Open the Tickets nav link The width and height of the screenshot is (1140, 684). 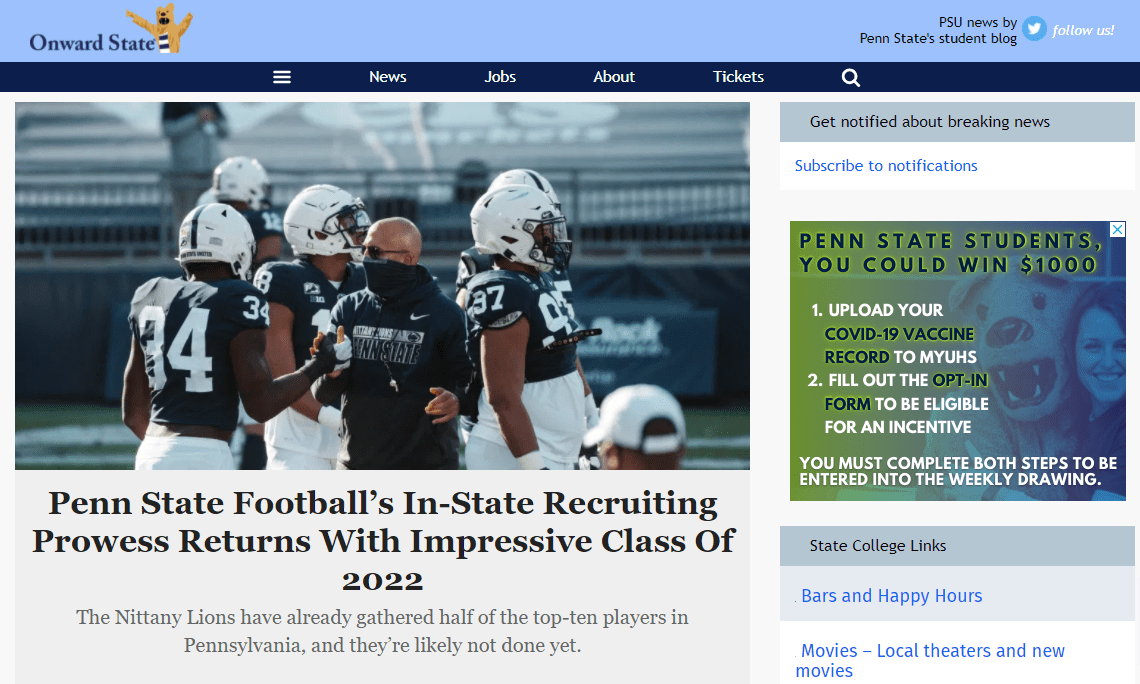point(738,76)
